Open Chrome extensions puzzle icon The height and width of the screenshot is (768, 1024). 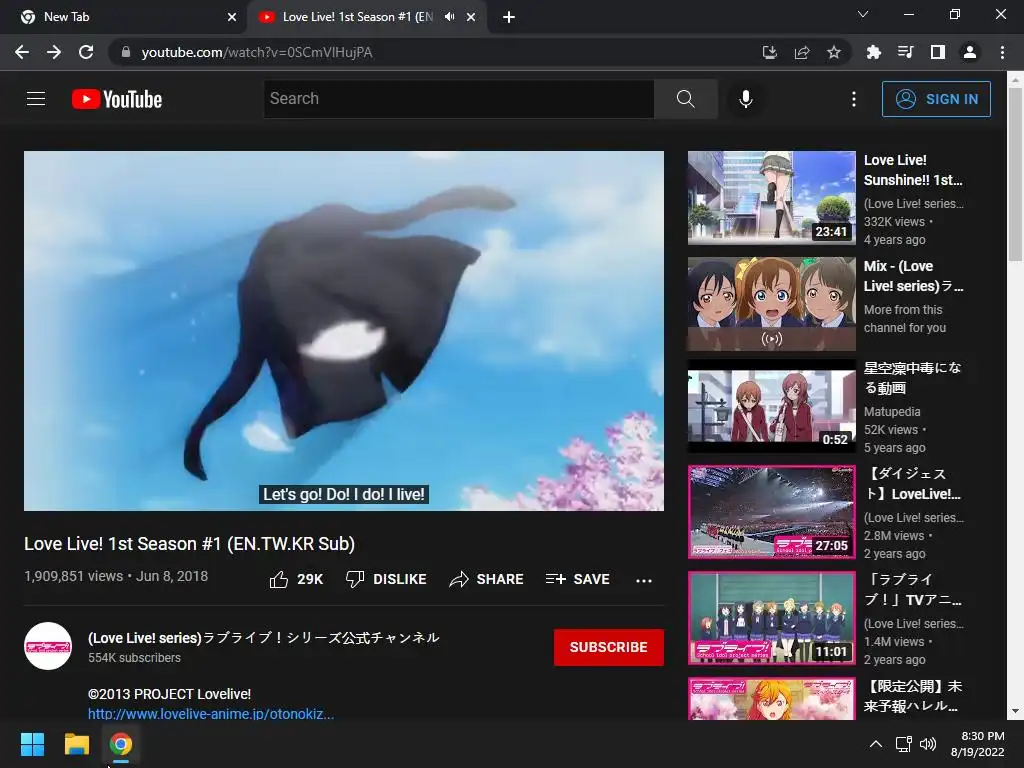pos(873,52)
